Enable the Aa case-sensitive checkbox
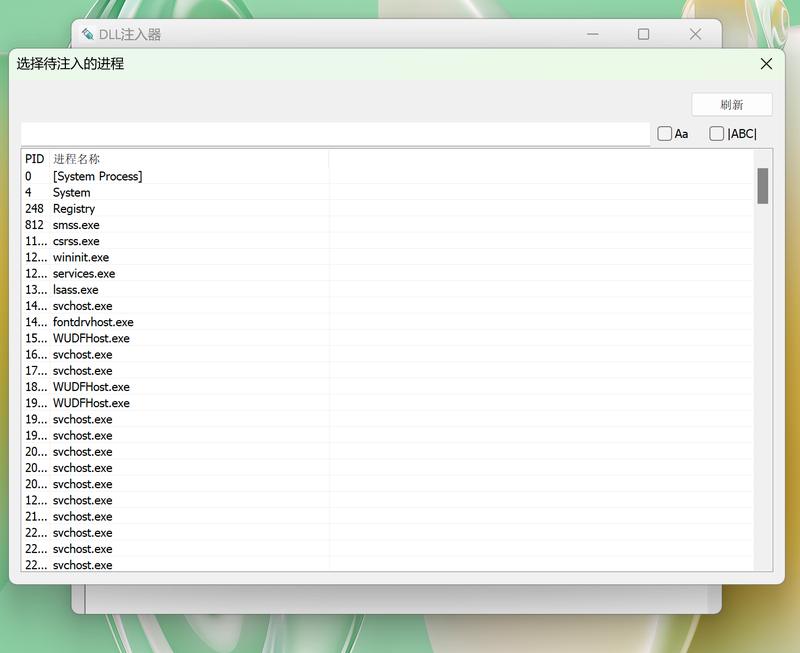800x653 pixels. pos(664,134)
